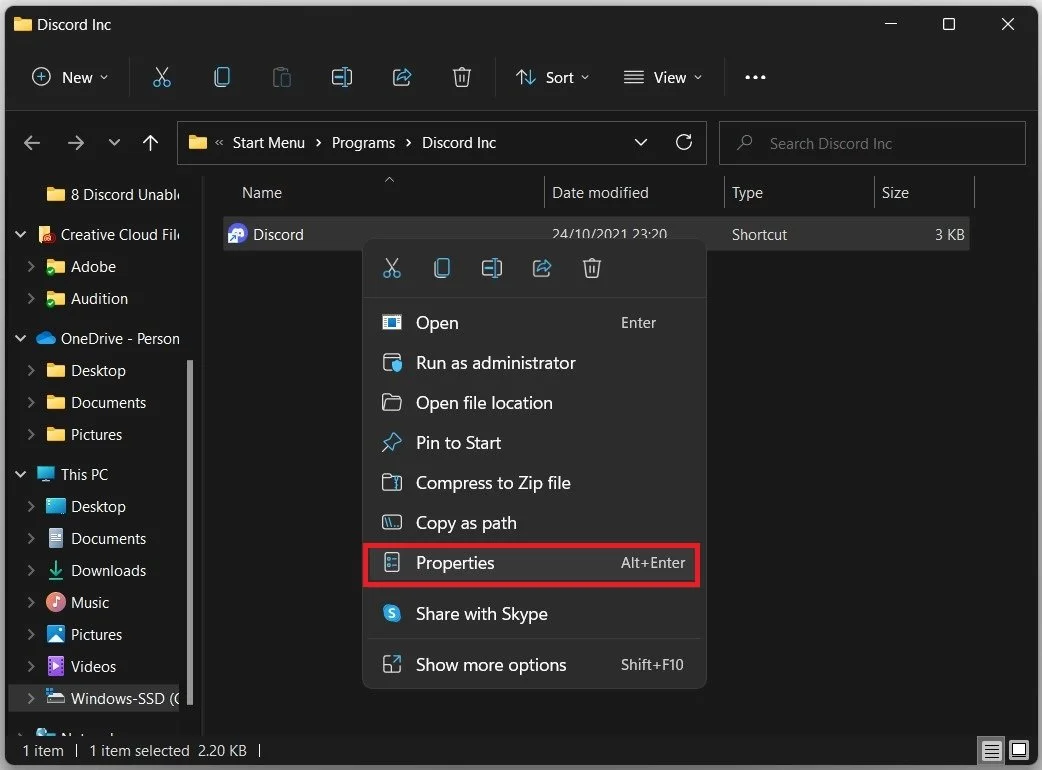Go forward with the right arrow button
1042x770 pixels.
pos(76,143)
